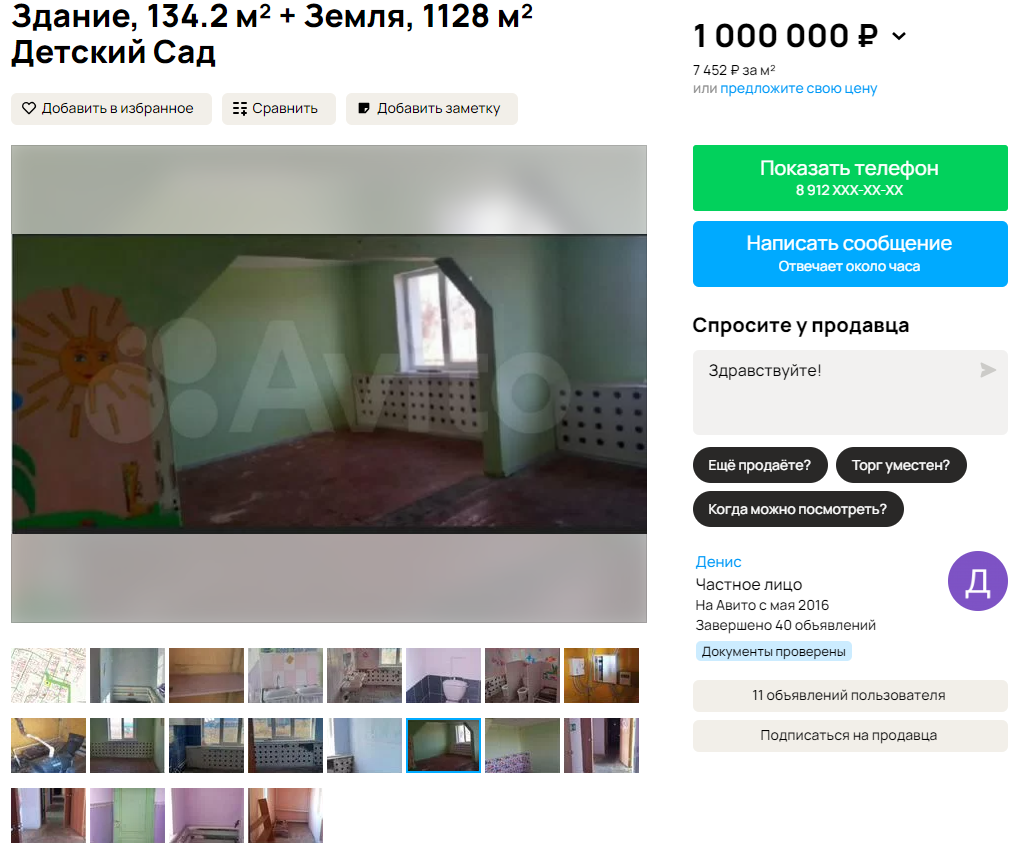
Task: Click the note icon beside Добавить заметку
Action: [364, 108]
